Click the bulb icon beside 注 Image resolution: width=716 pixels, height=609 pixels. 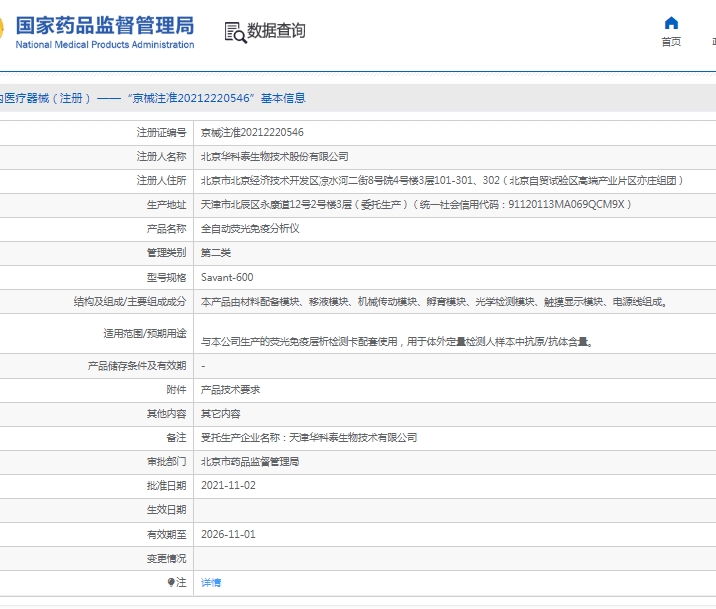pyautogui.click(x=171, y=582)
